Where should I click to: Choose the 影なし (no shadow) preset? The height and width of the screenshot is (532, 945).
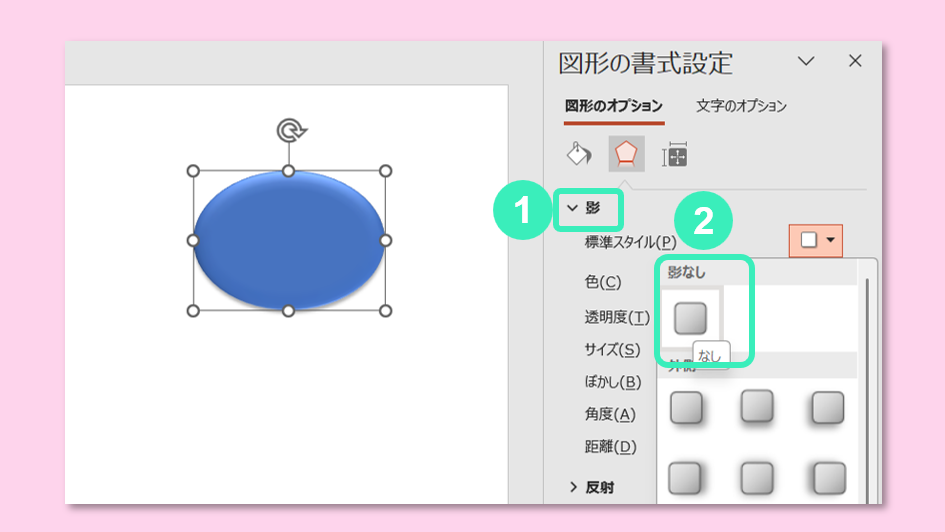coord(690,318)
